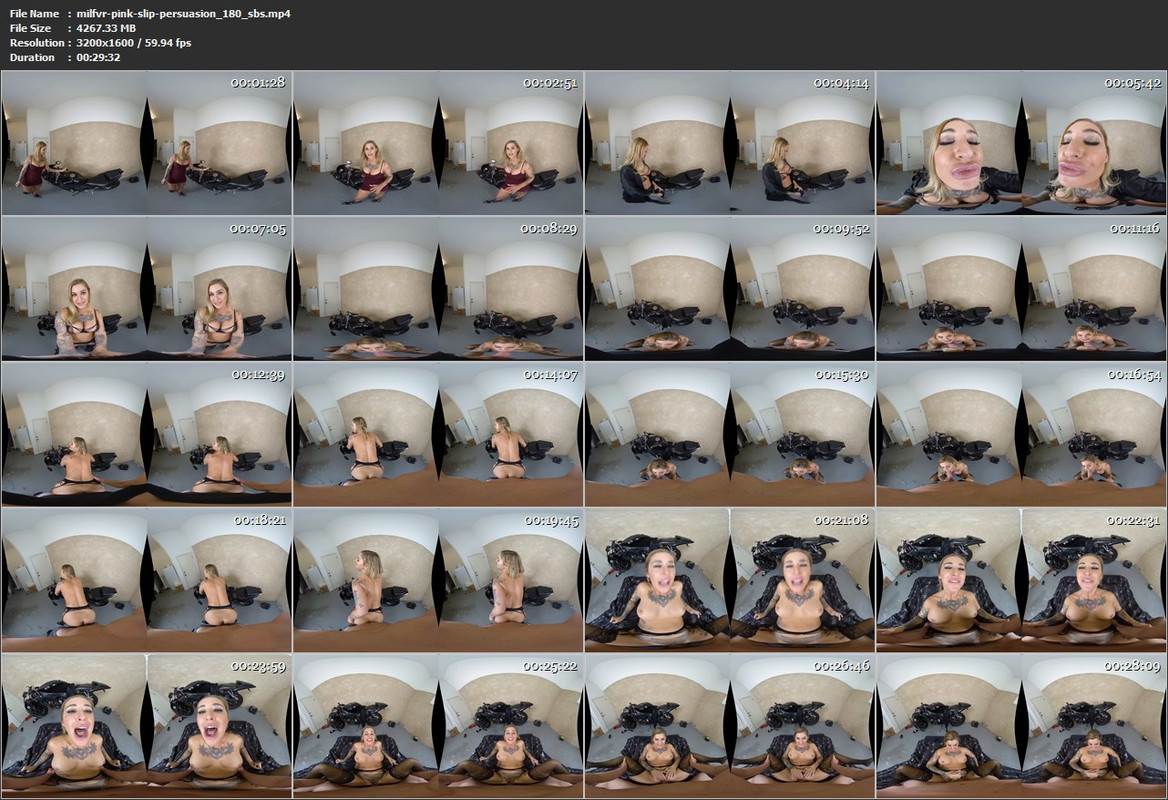Select the frame stamped 00:19:45

438,581
